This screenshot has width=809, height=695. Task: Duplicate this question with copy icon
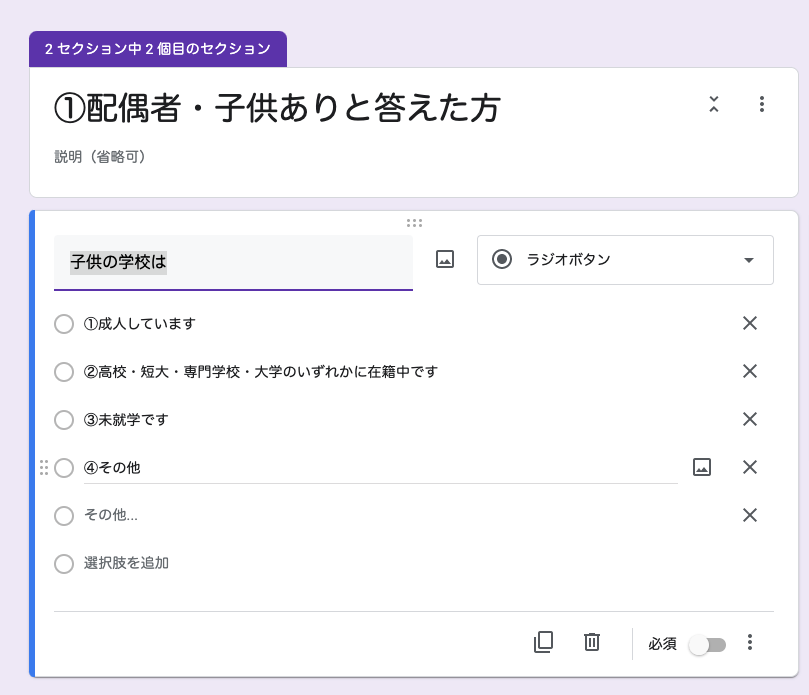(x=543, y=642)
